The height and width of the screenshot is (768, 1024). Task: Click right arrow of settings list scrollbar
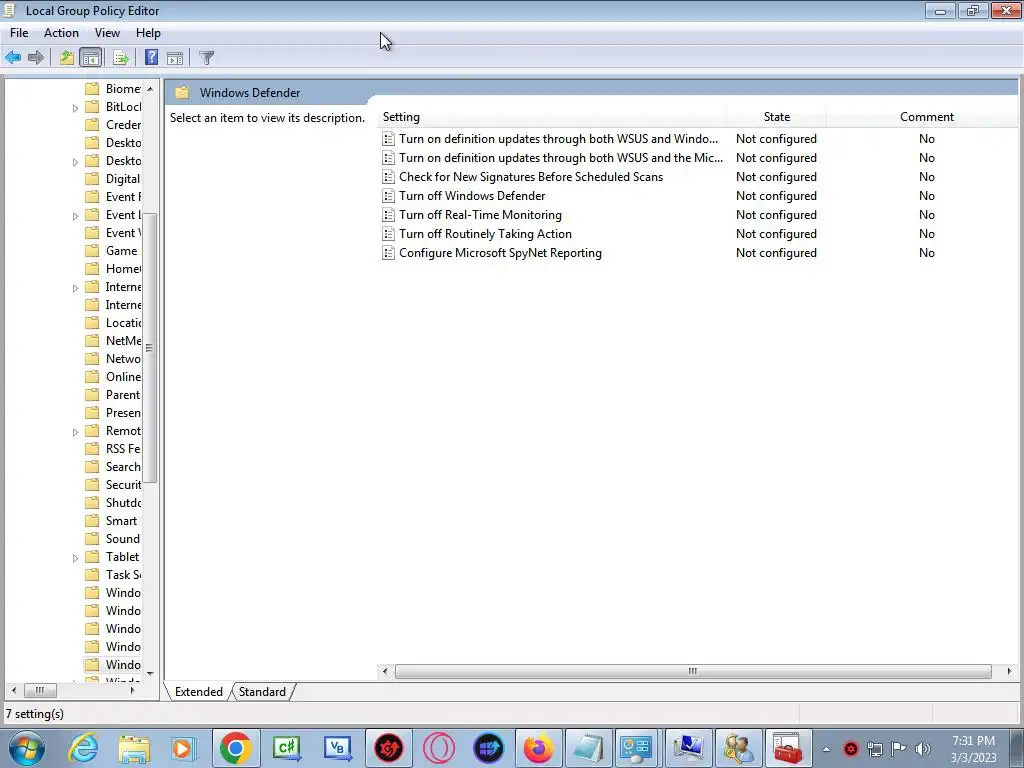point(1010,671)
